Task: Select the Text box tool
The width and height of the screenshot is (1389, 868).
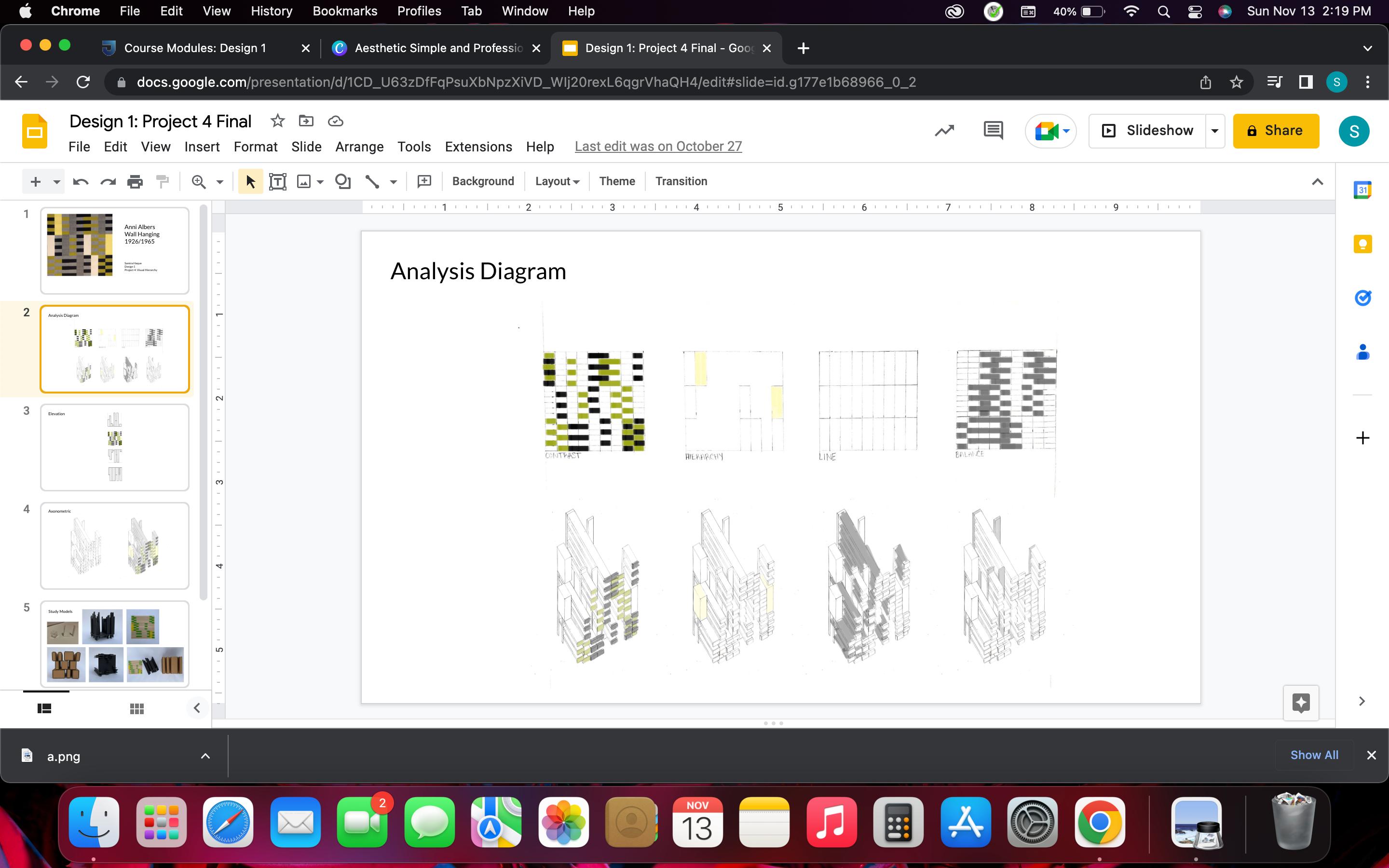Action: coord(278,181)
